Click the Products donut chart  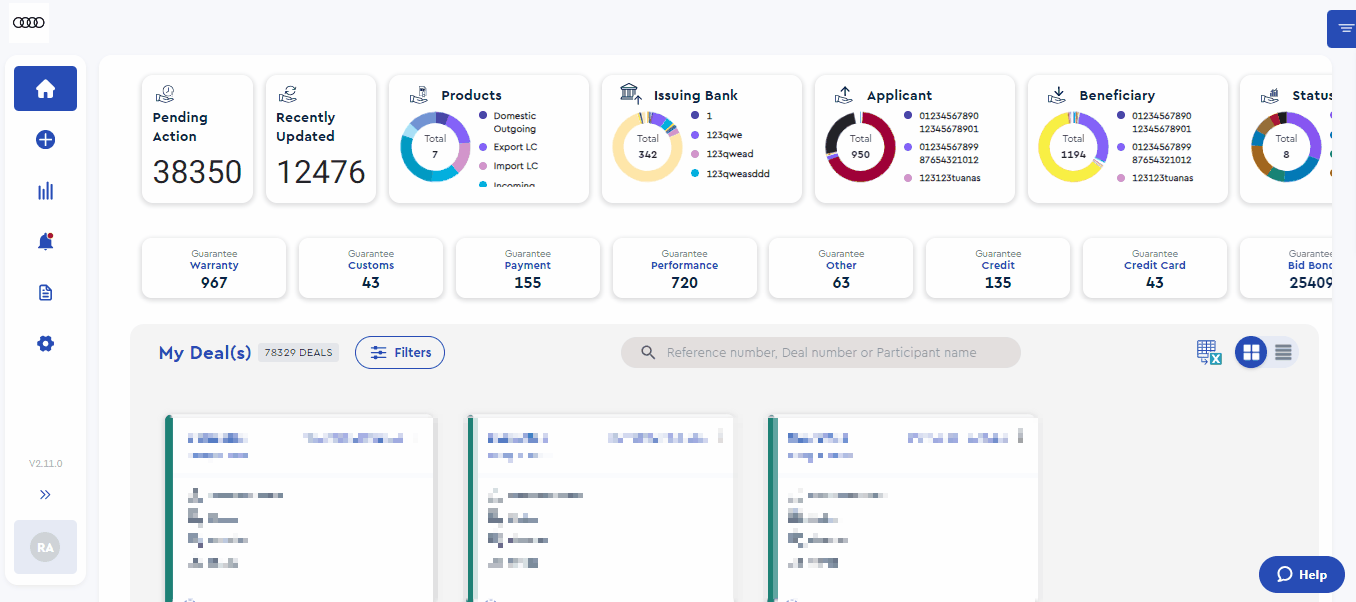tap(435, 146)
